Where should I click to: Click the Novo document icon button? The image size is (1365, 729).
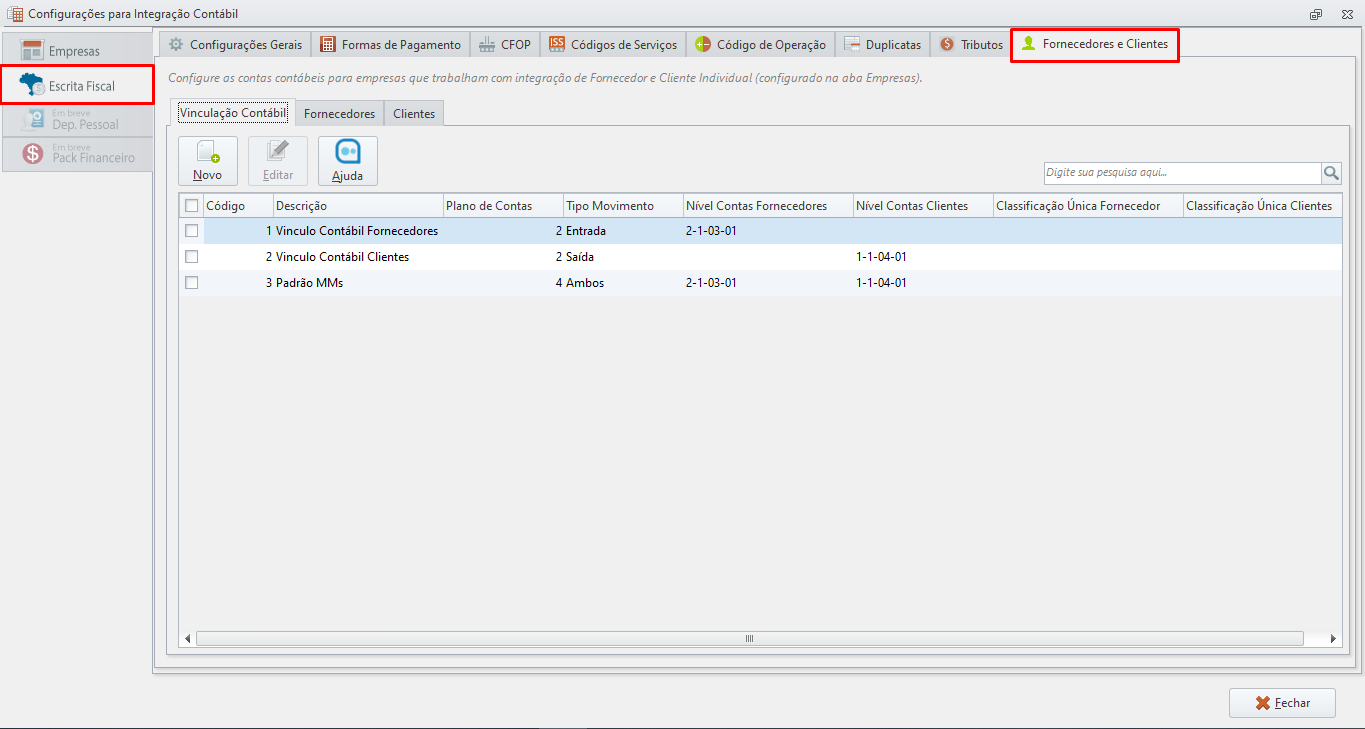tap(208, 161)
